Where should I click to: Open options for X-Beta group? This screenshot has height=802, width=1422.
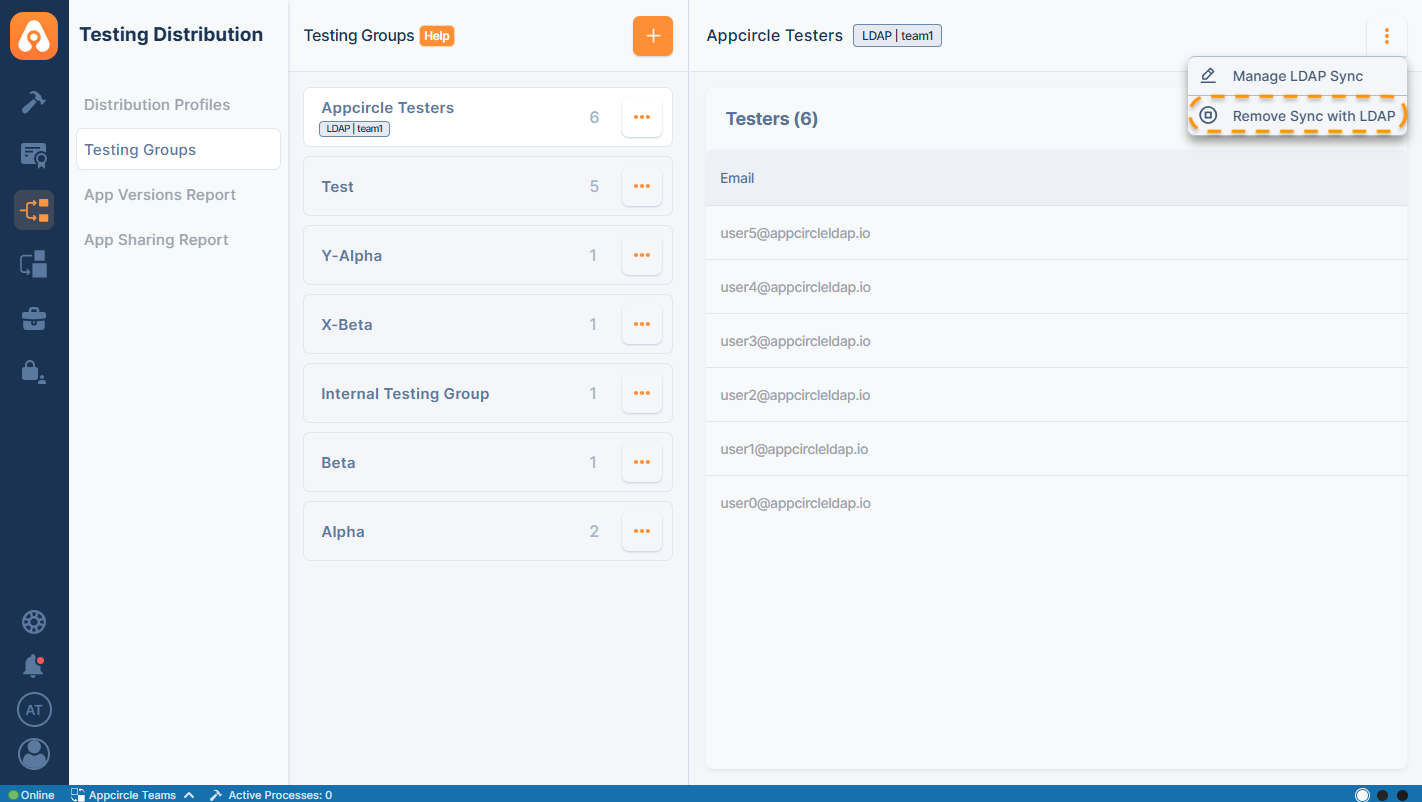pyautogui.click(x=642, y=324)
